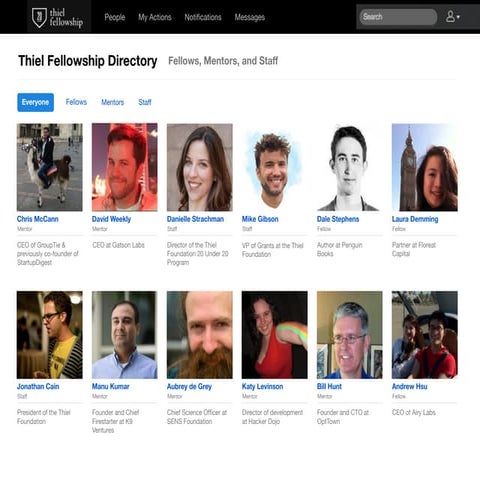Screen dimensions: 480x480
Task: Click the Manu Kumar name link
Action: (111, 387)
